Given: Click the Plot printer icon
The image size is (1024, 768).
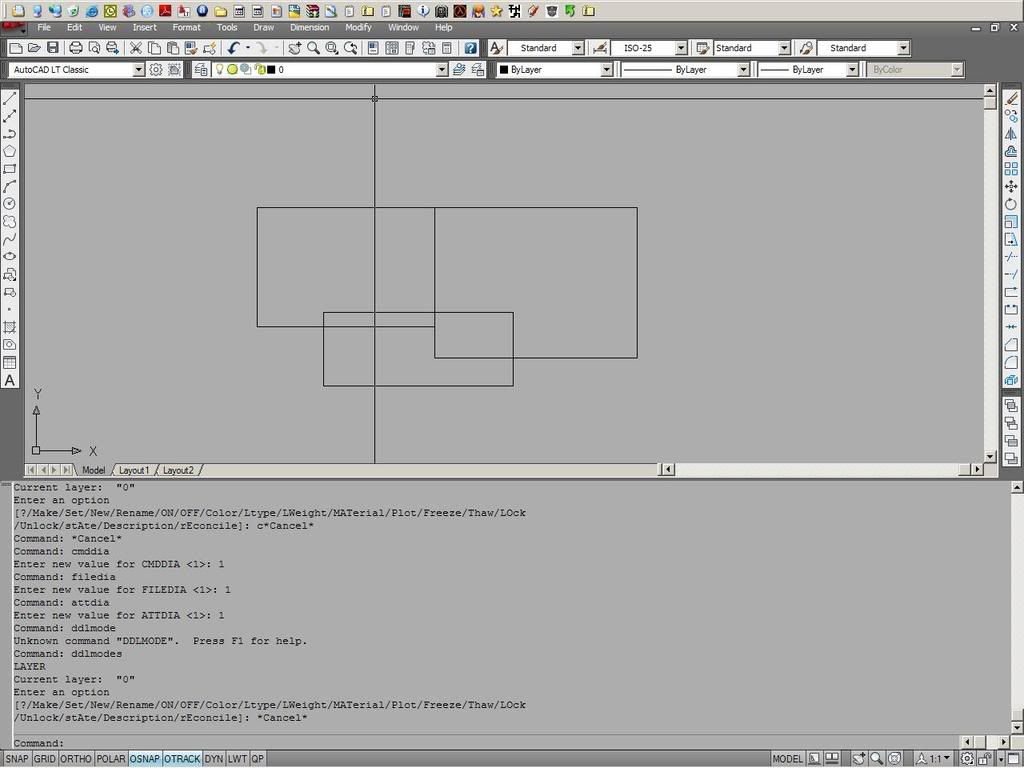Looking at the screenshot, I should [76, 48].
